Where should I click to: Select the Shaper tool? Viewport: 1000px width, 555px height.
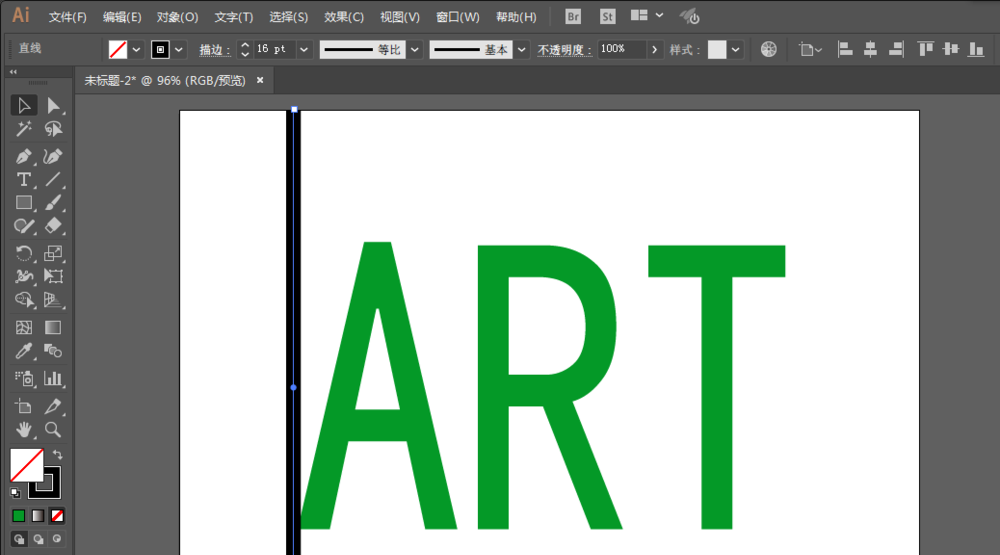(x=24, y=226)
